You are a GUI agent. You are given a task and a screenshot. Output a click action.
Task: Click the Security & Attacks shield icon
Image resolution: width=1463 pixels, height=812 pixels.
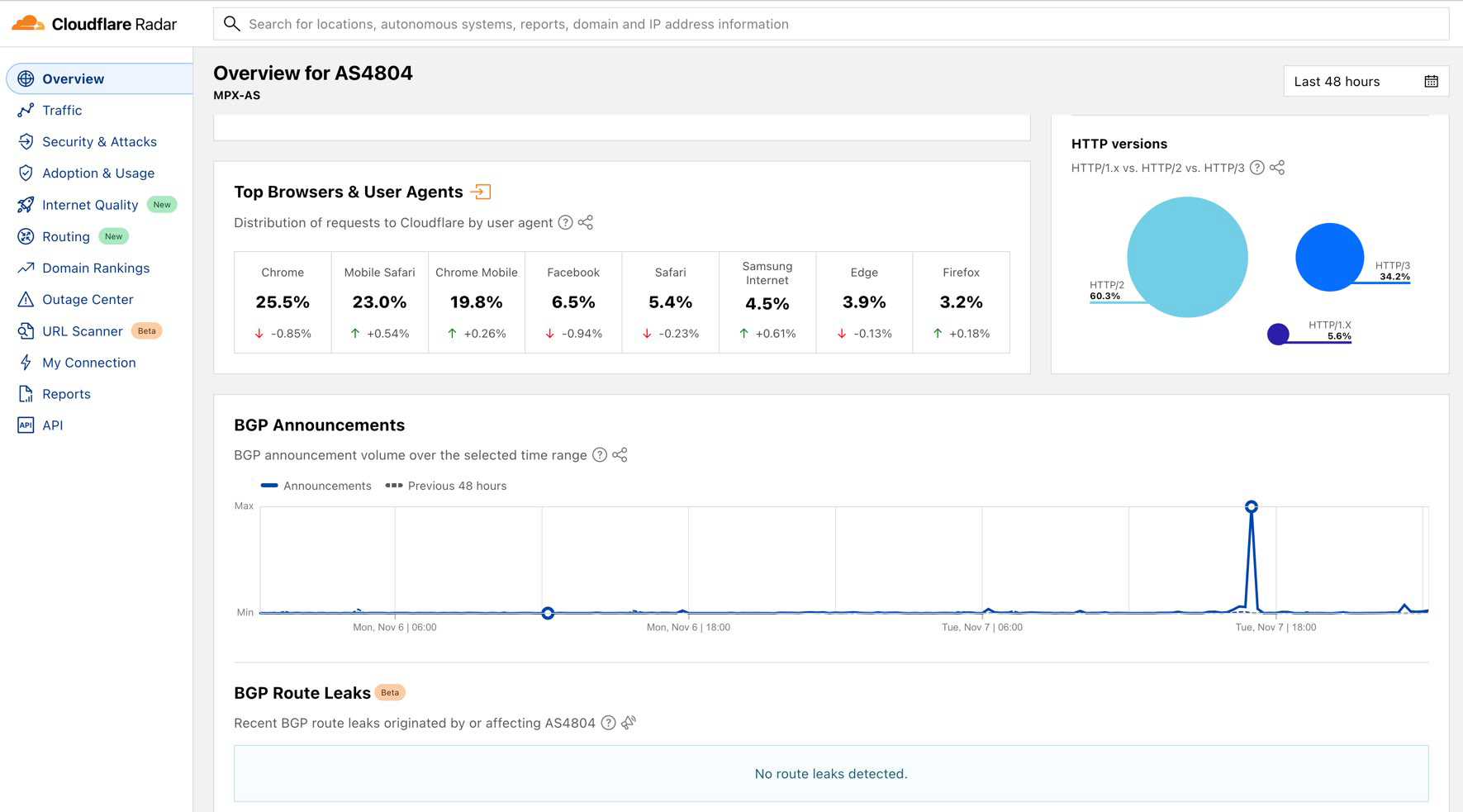click(x=26, y=141)
